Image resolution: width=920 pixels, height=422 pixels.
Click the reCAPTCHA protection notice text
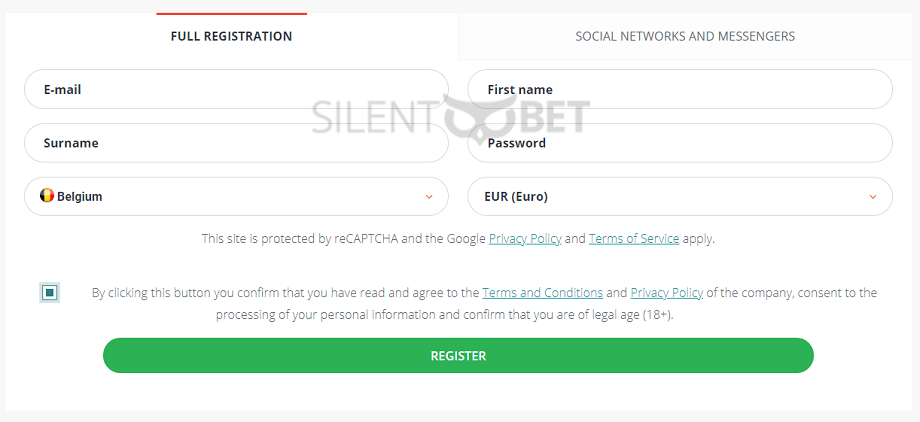pos(458,239)
